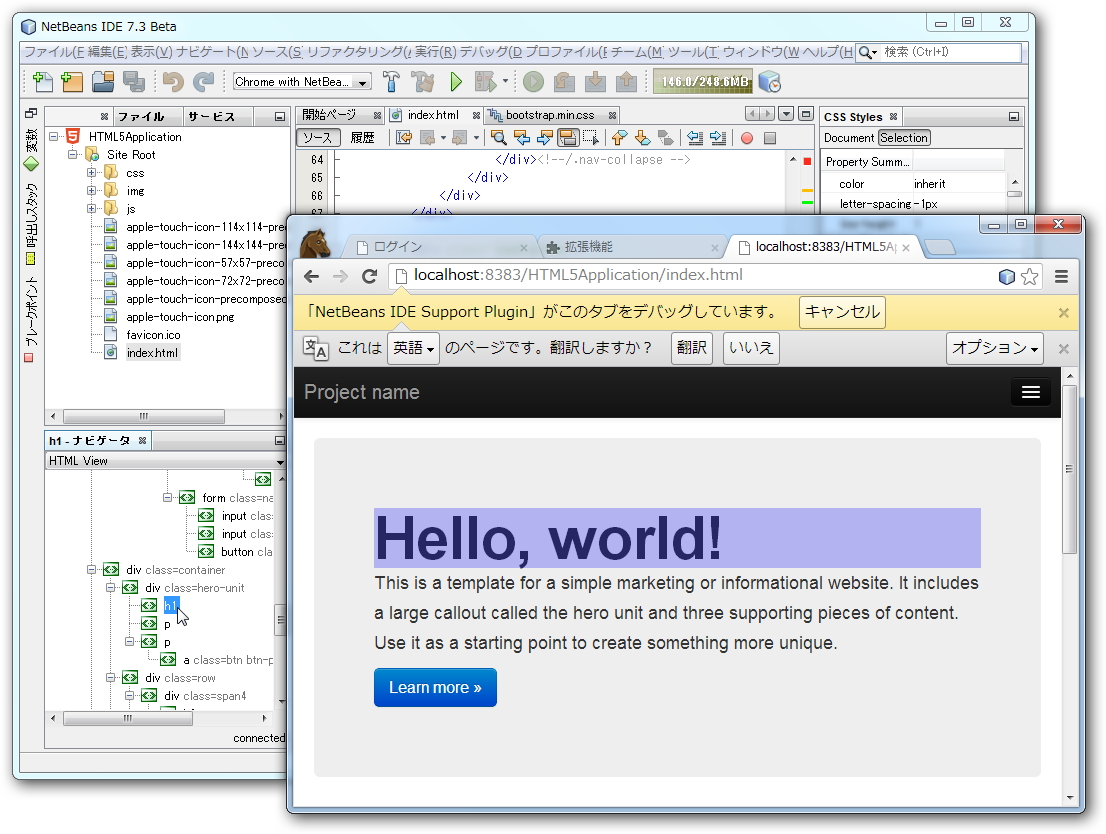Click Open Project icon in NetBeans toolbar

coord(103,82)
